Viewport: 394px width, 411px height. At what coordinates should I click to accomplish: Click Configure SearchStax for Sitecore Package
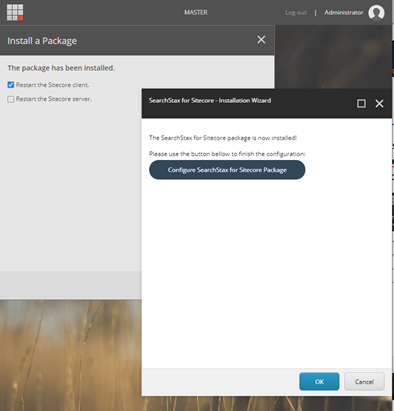pos(227,170)
